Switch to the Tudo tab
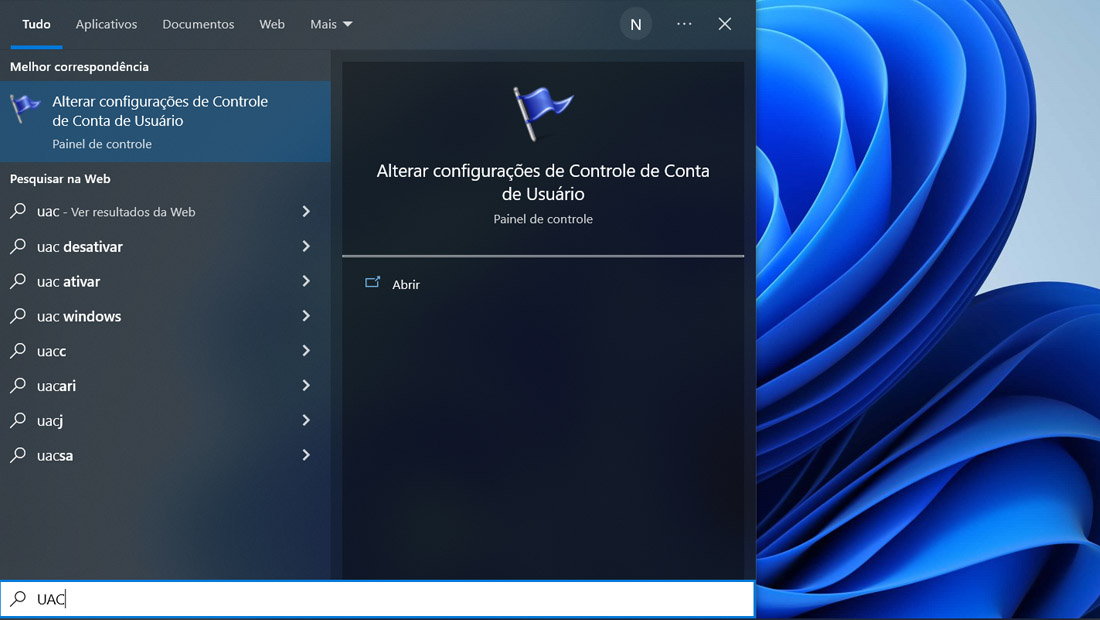This screenshot has width=1100, height=620. pyautogui.click(x=36, y=25)
